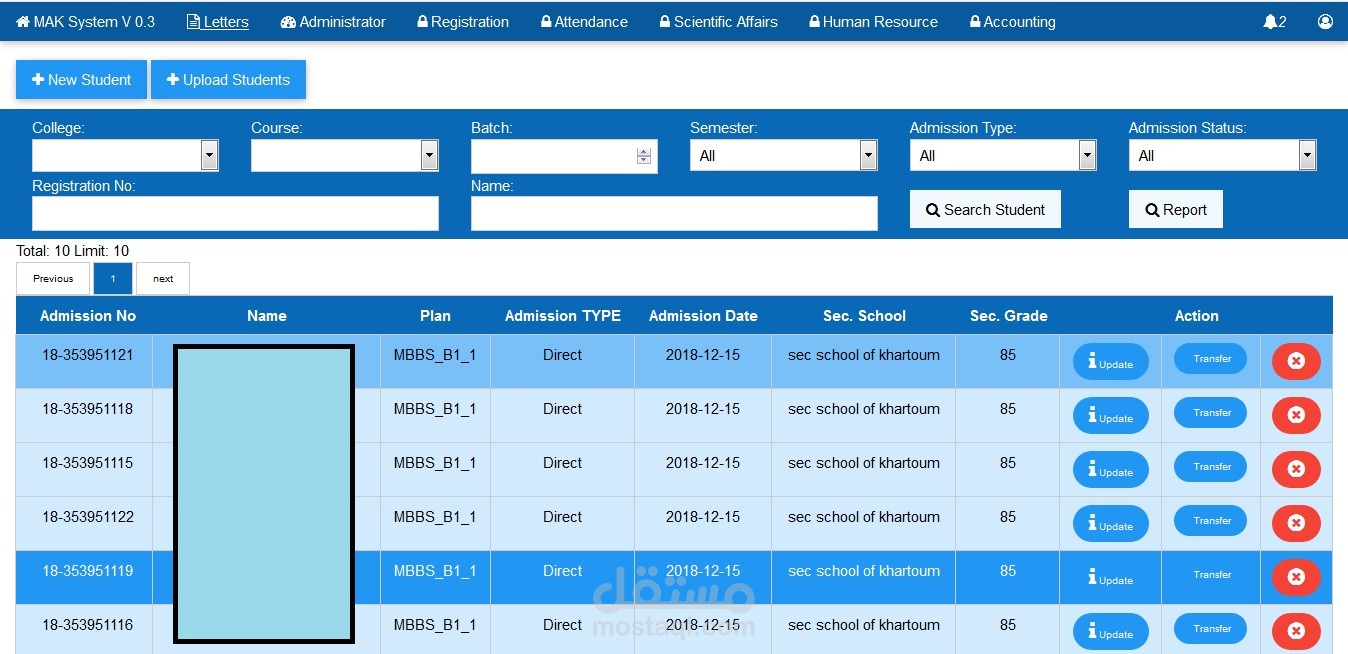1348x654 pixels.
Task: Click 2018-12-15 date in row 18-353951118
Action: click(x=703, y=409)
